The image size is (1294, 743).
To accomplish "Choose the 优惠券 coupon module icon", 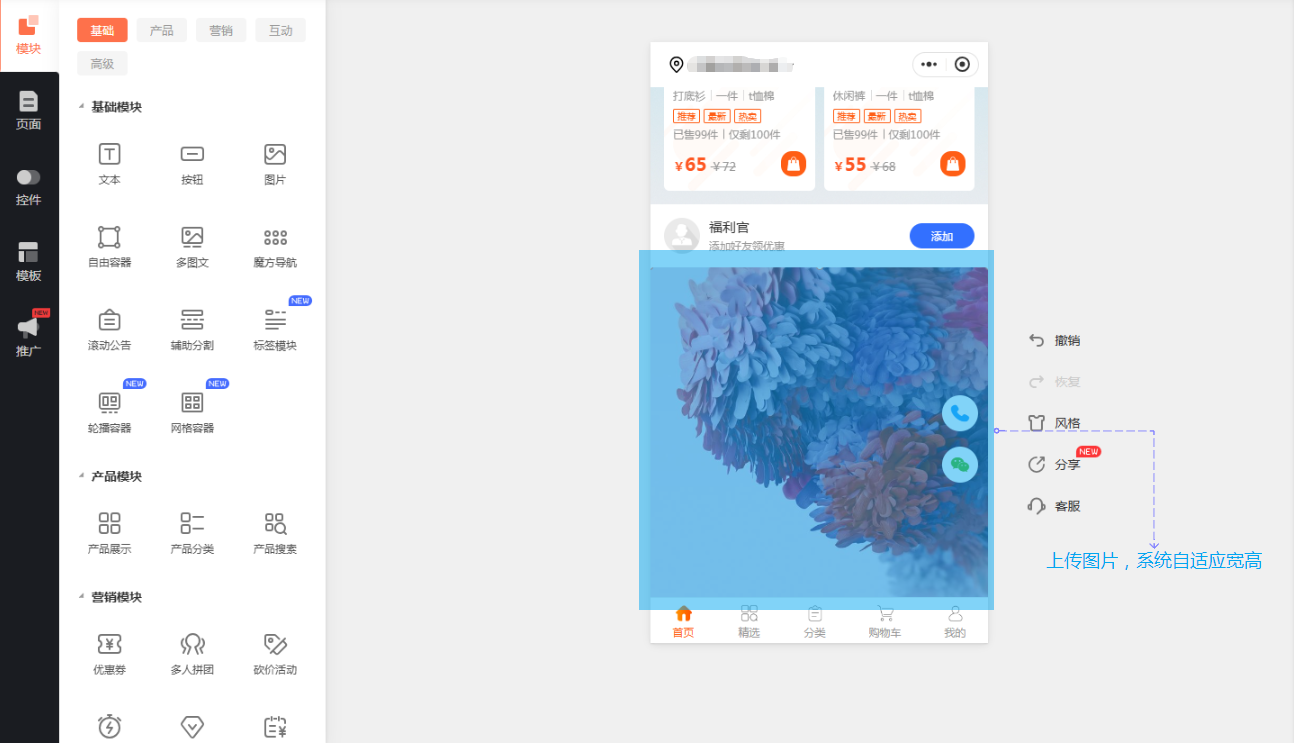I will [109, 644].
